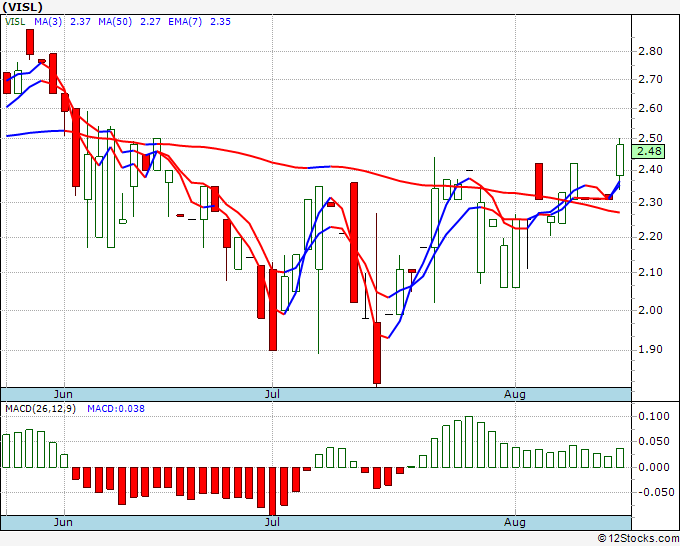Select the EMA(7) legend label
The height and width of the screenshot is (546, 680).
click(x=185, y=22)
